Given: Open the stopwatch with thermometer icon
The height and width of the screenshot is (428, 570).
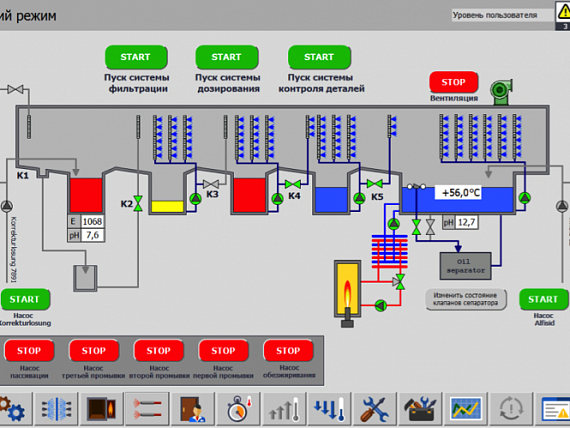Looking at the screenshot, I should 238,409.
